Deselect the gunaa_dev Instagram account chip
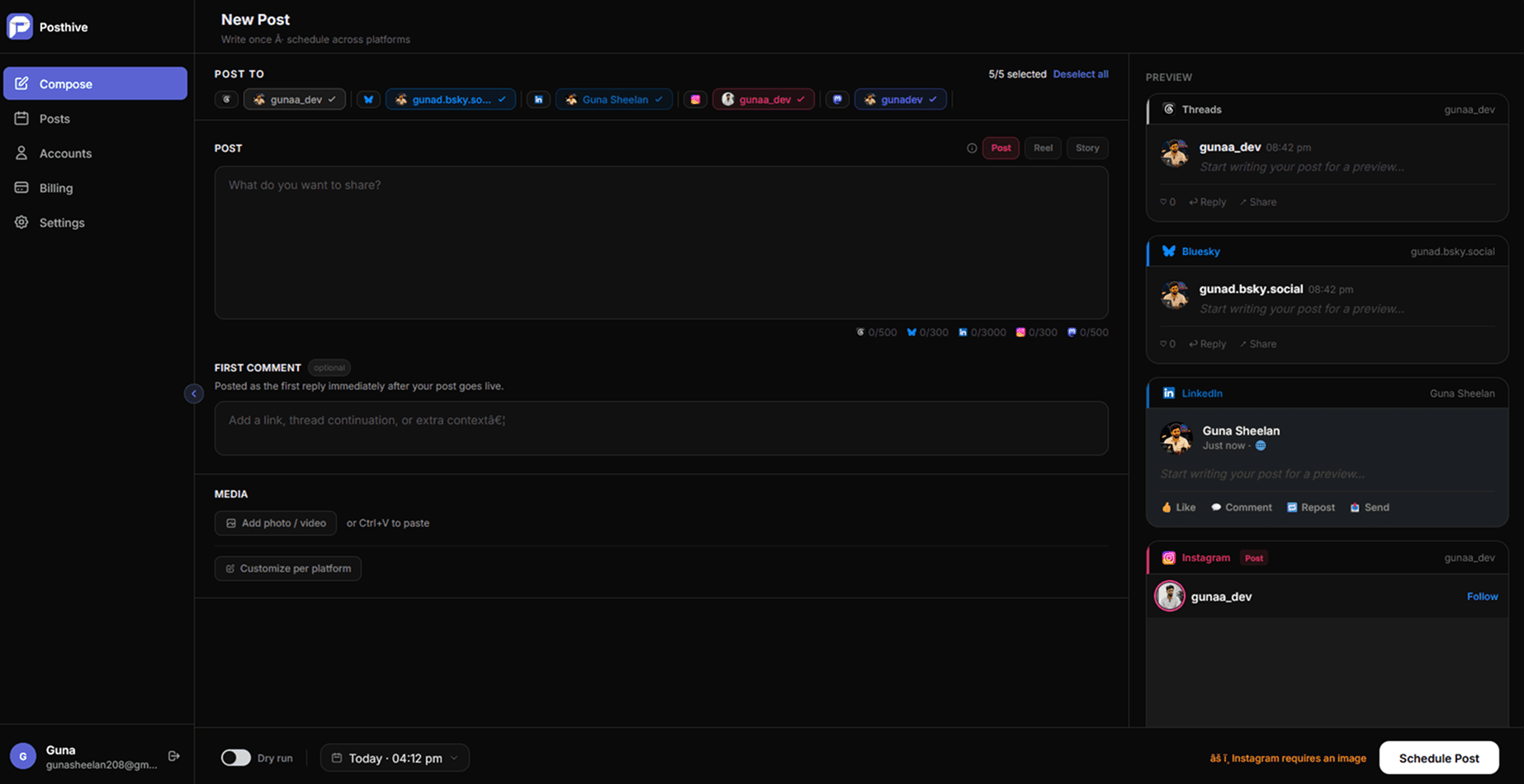This screenshot has height=784, width=1524. (x=764, y=99)
